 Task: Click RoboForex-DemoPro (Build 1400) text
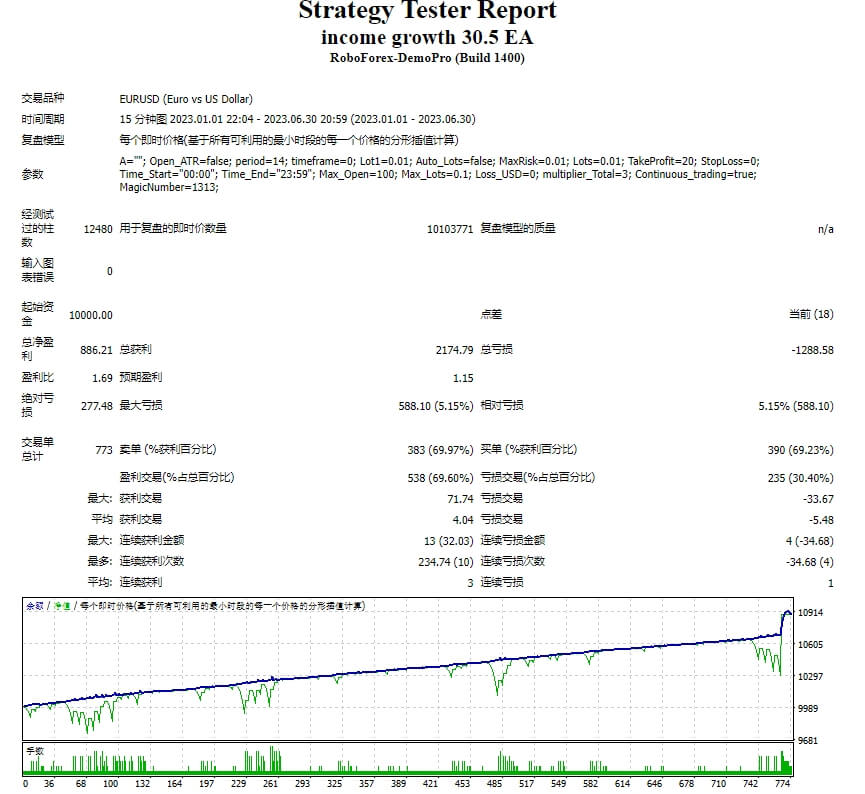tap(428, 58)
